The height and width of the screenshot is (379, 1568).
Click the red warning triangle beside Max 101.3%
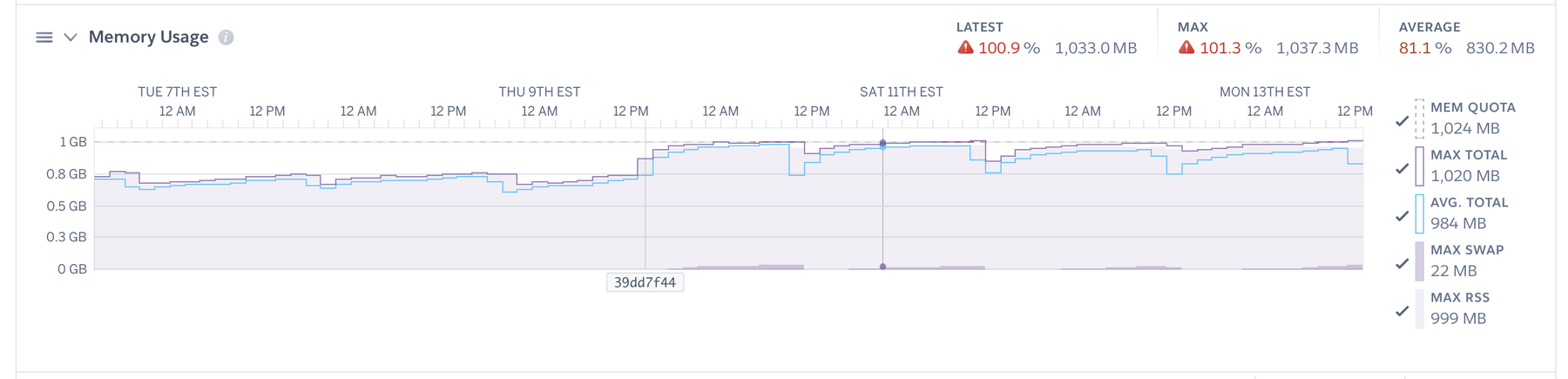coord(1186,48)
